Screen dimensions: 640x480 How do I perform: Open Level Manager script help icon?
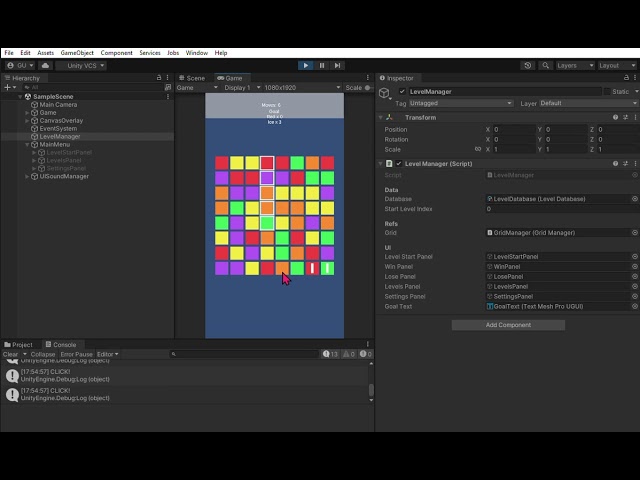(615, 164)
